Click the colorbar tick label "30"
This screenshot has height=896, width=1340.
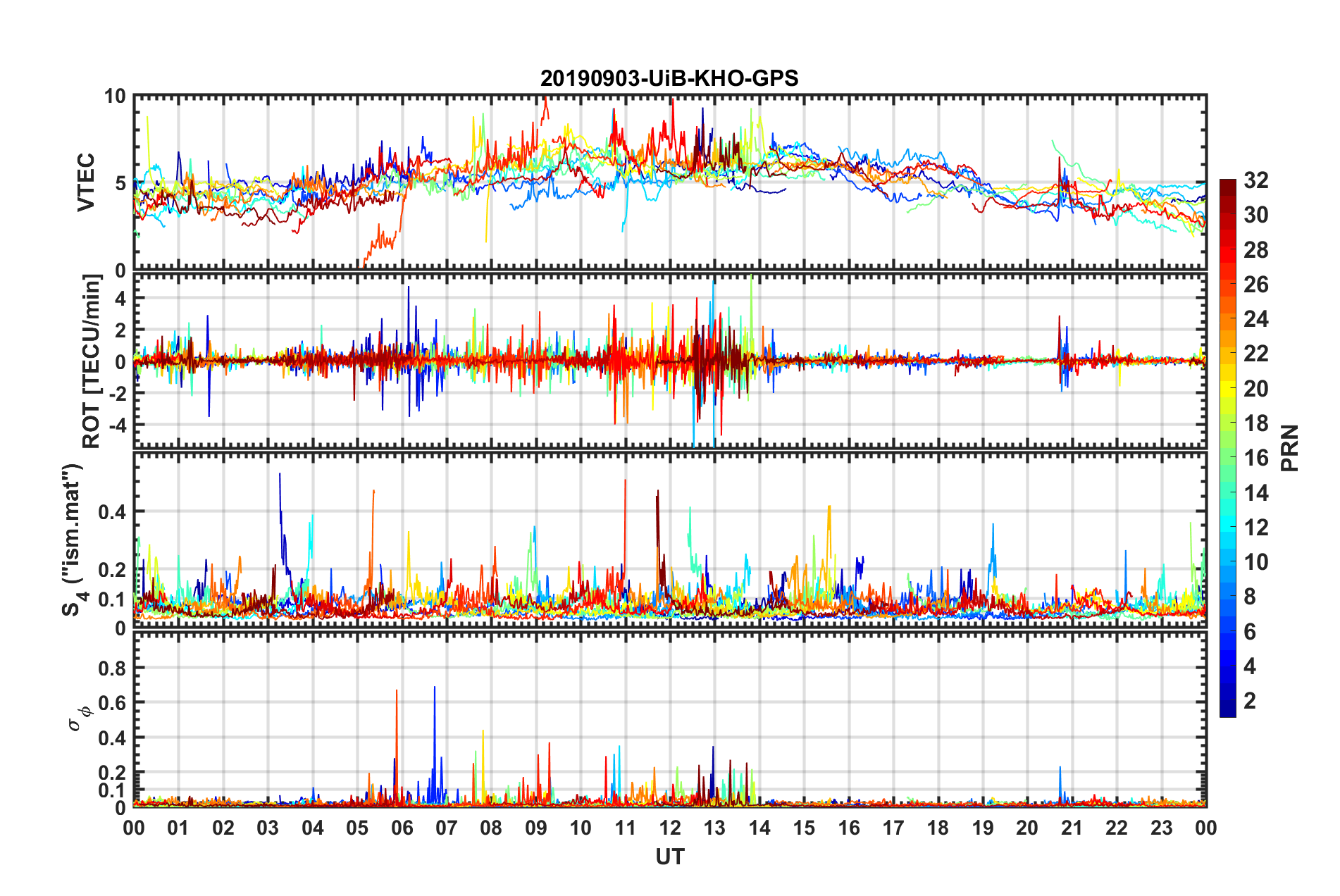point(1256,215)
